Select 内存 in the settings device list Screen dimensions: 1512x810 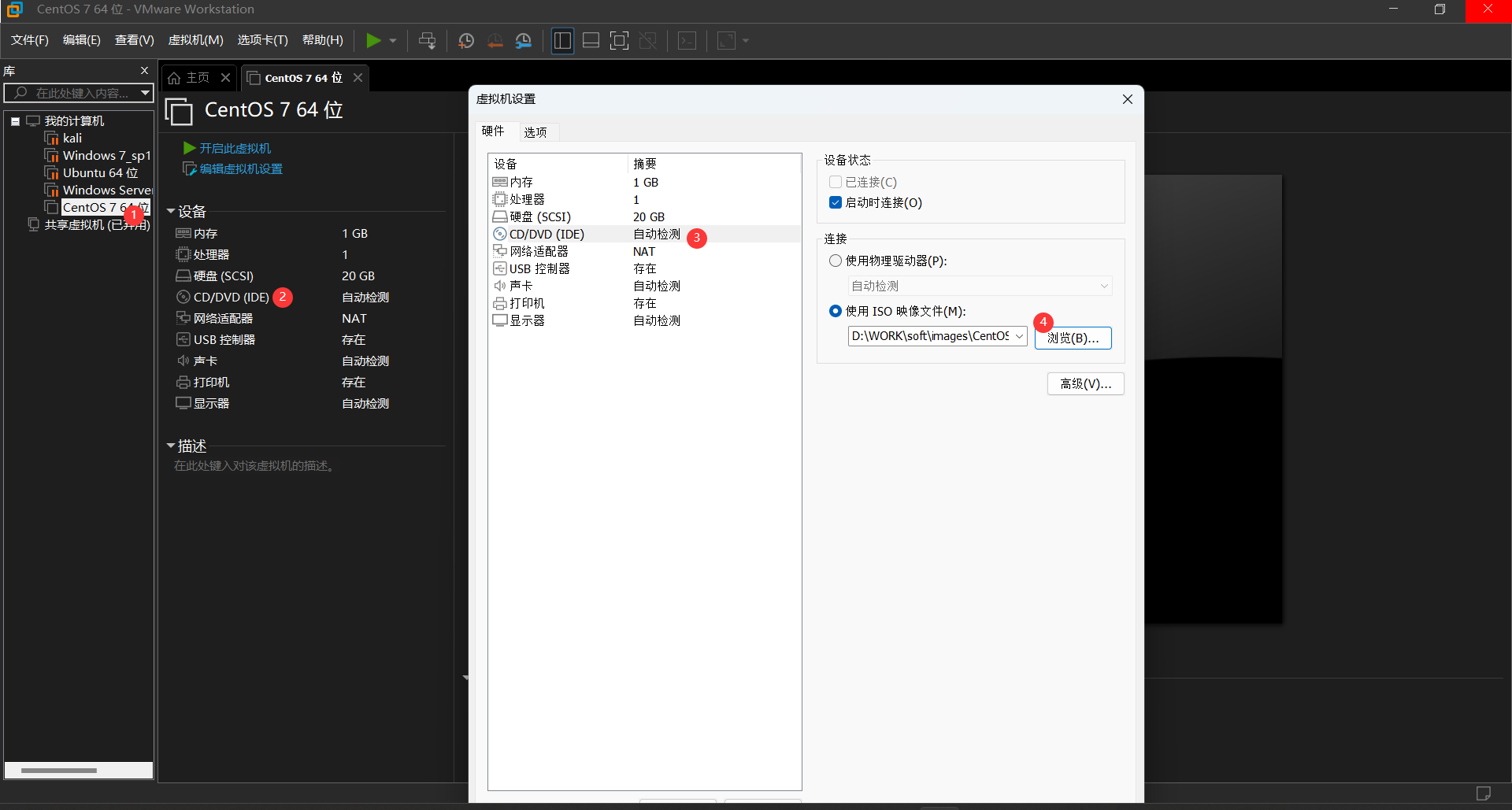[x=644, y=182]
